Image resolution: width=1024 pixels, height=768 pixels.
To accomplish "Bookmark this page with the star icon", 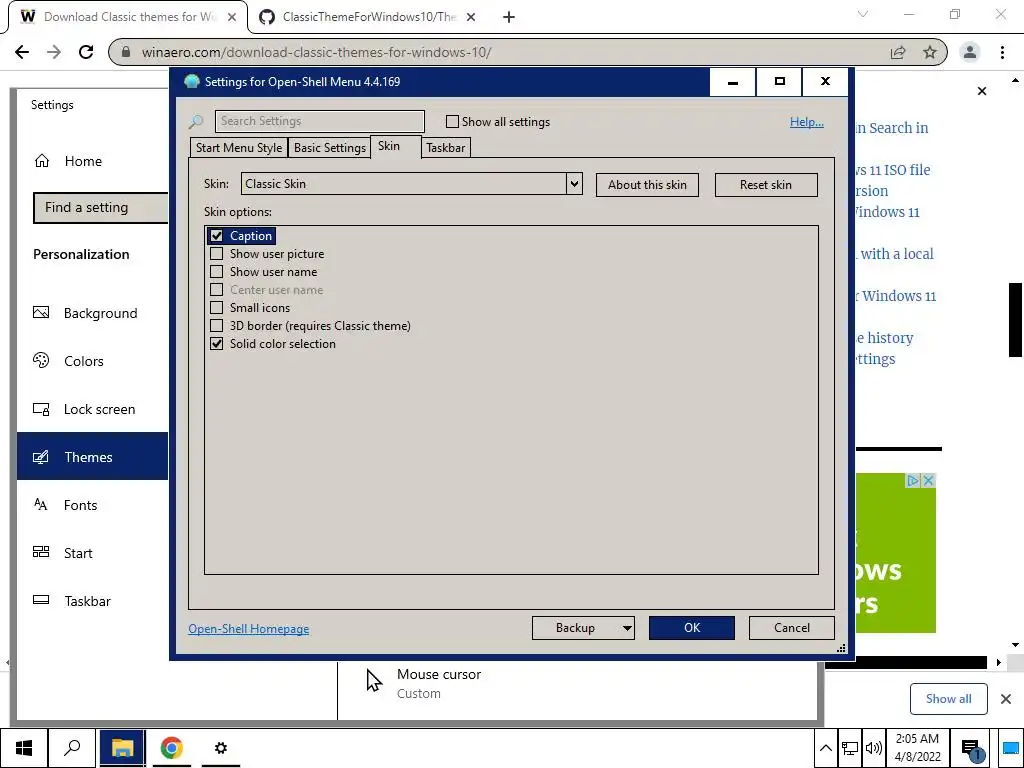I will [x=930, y=52].
